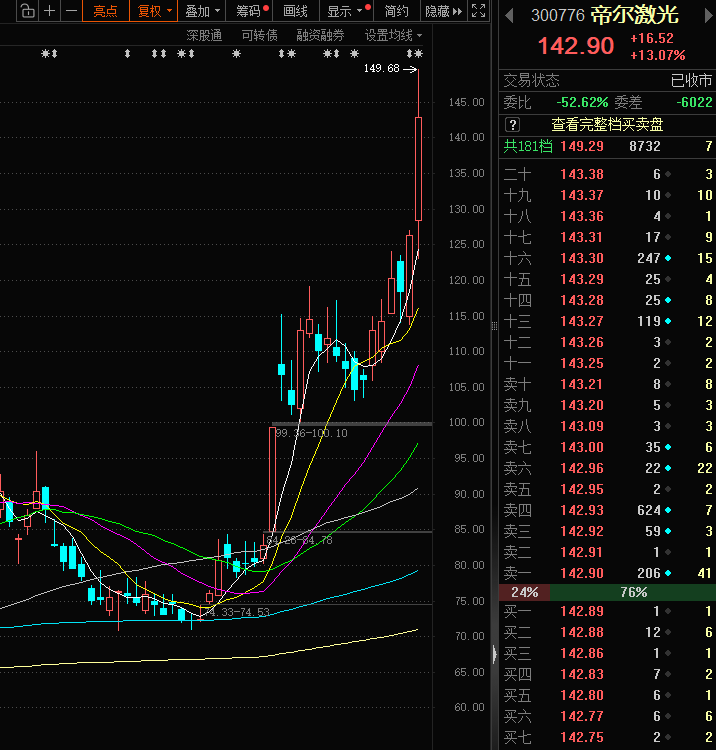Screen dimensions: 716x750
Task: Zoom in chart with the plus icon
Action: click(x=49, y=11)
